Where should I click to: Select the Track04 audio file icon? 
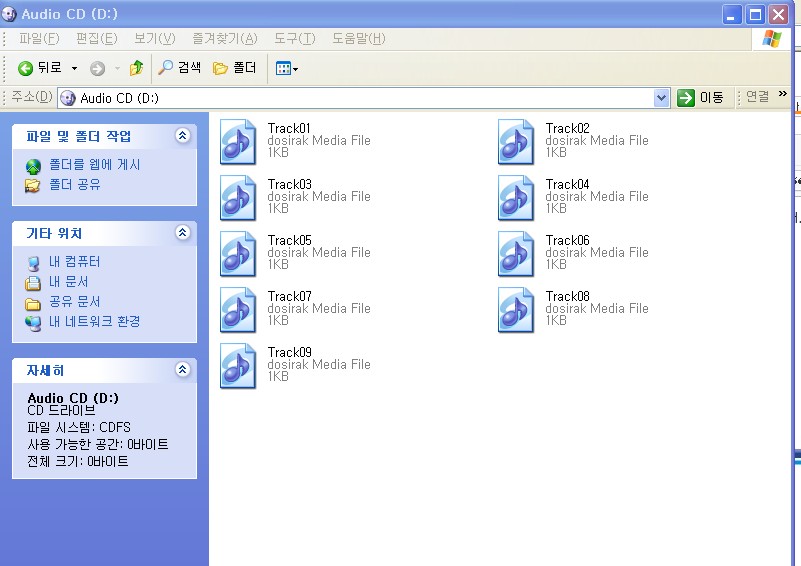pos(516,198)
